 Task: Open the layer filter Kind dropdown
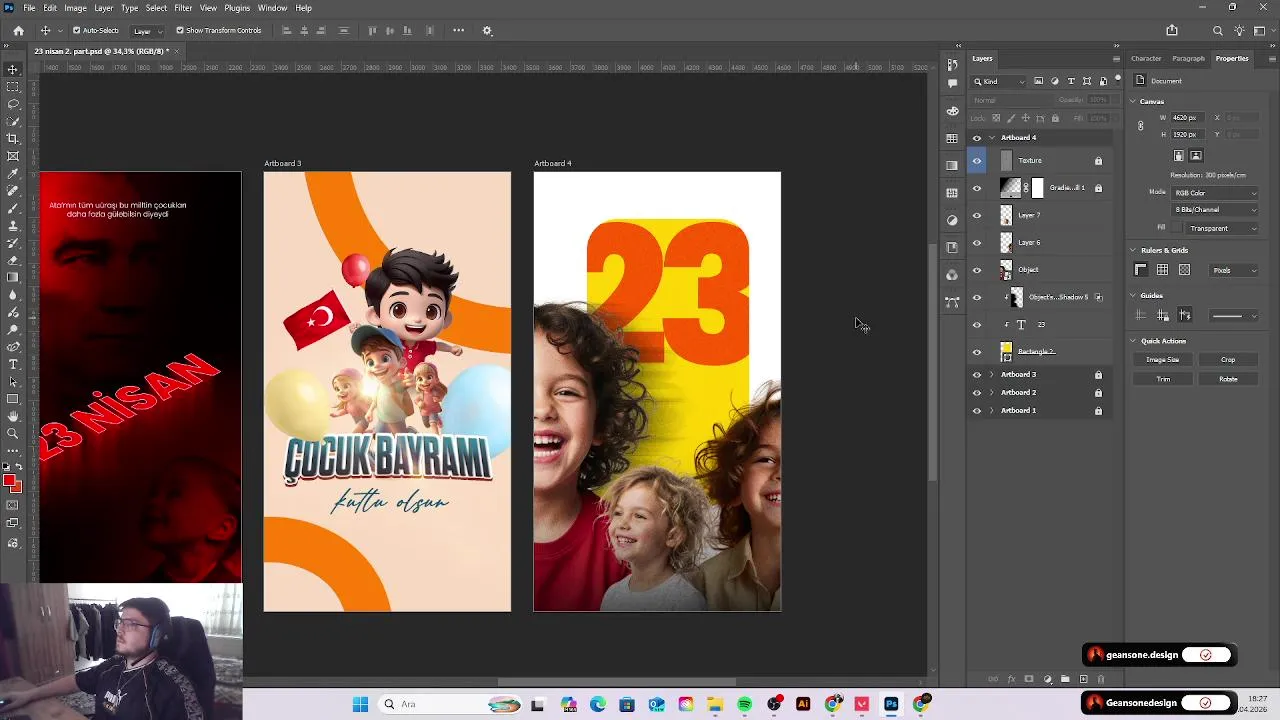(1000, 81)
